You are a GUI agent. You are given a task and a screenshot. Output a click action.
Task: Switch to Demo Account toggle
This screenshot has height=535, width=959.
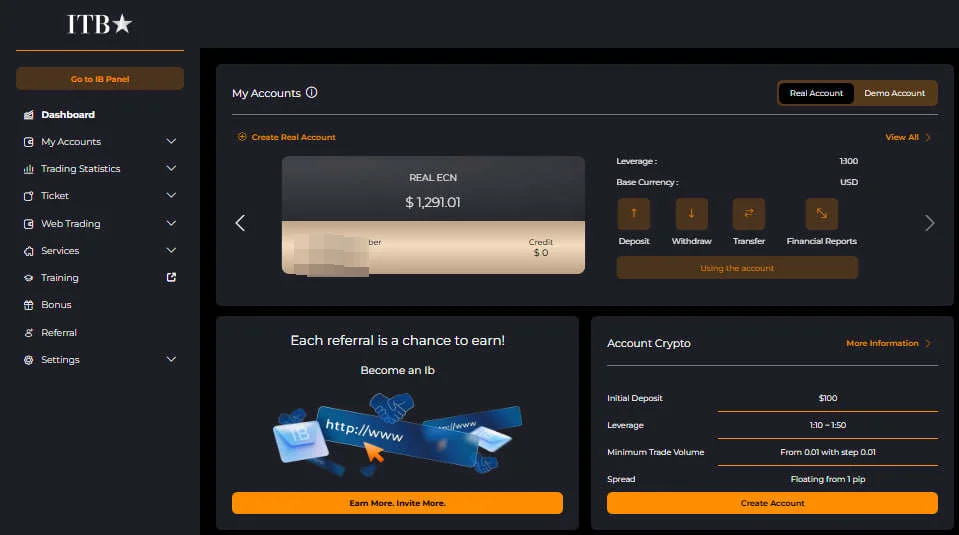click(894, 93)
